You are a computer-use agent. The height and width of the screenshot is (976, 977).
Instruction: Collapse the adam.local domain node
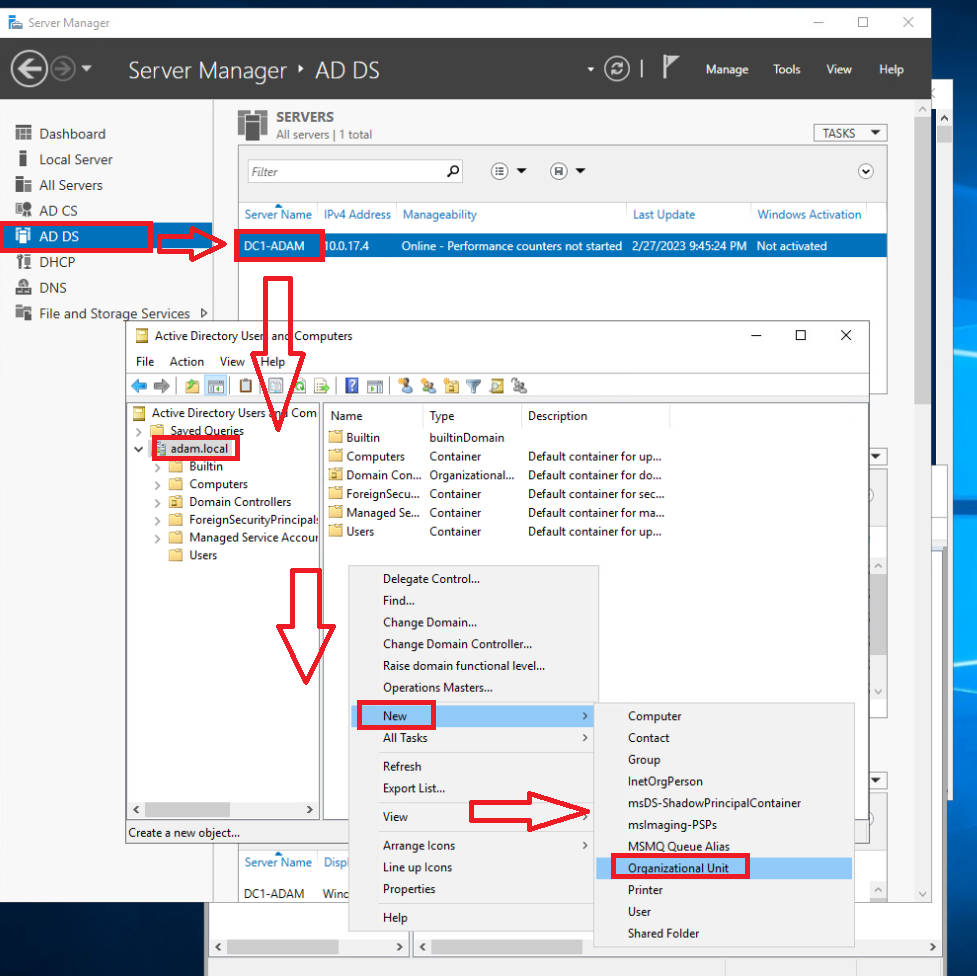[x=138, y=449]
